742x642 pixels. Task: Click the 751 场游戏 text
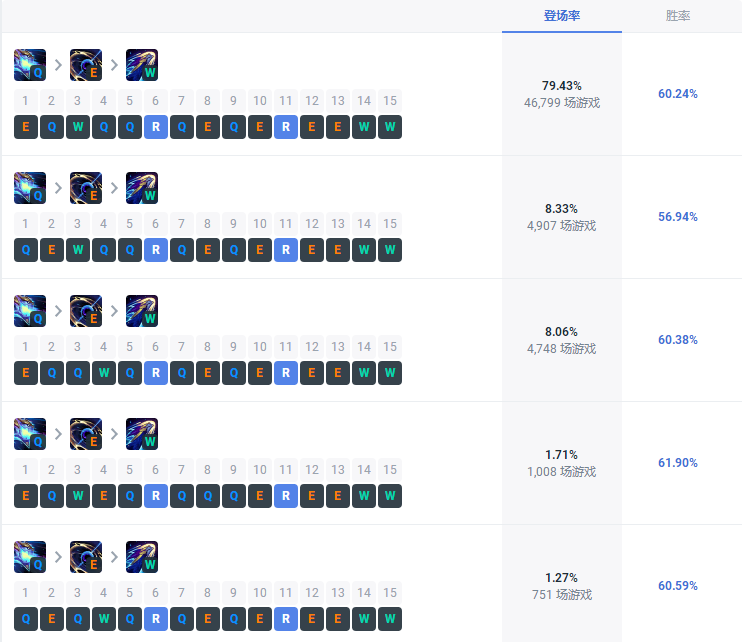[562, 595]
